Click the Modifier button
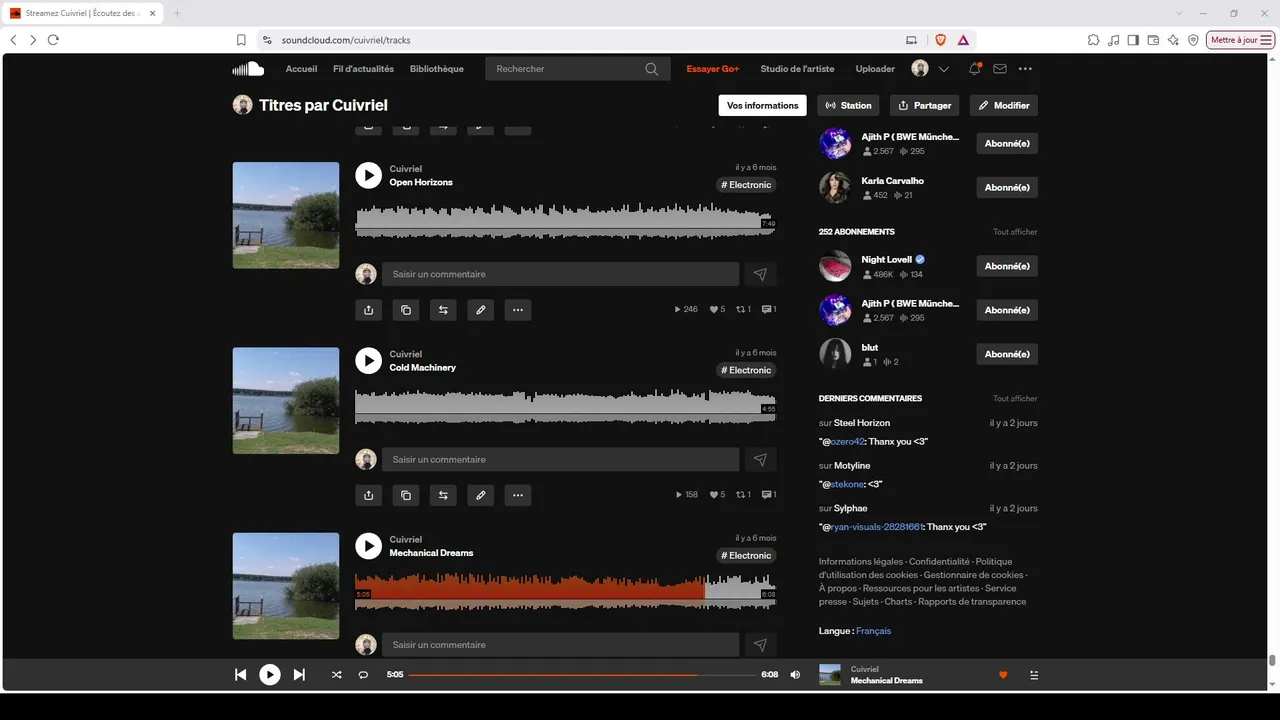Viewport: 1280px width, 720px height. pos(1004,105)
